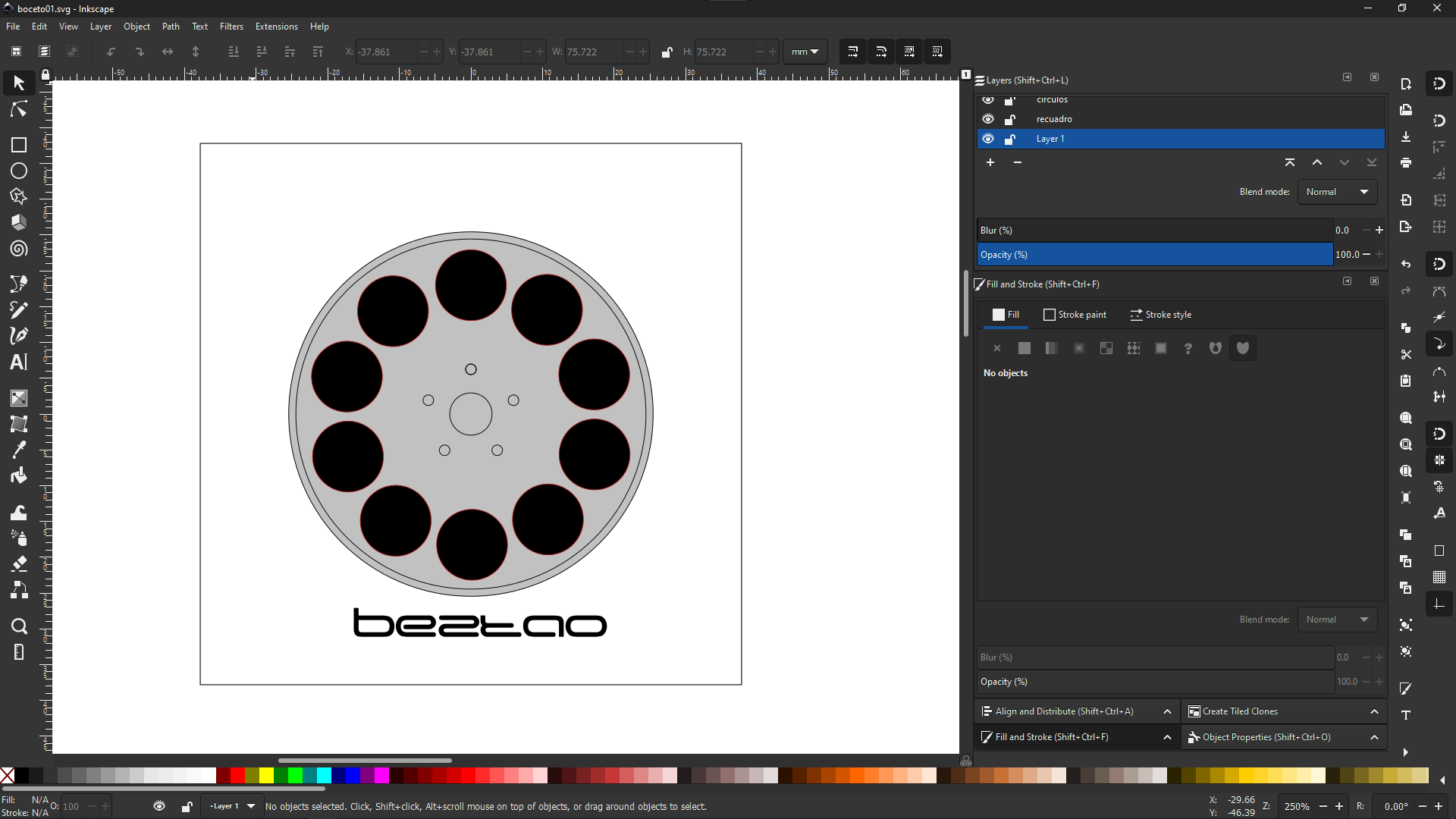Pick the Eraser tool

click(x=19, y=563)
